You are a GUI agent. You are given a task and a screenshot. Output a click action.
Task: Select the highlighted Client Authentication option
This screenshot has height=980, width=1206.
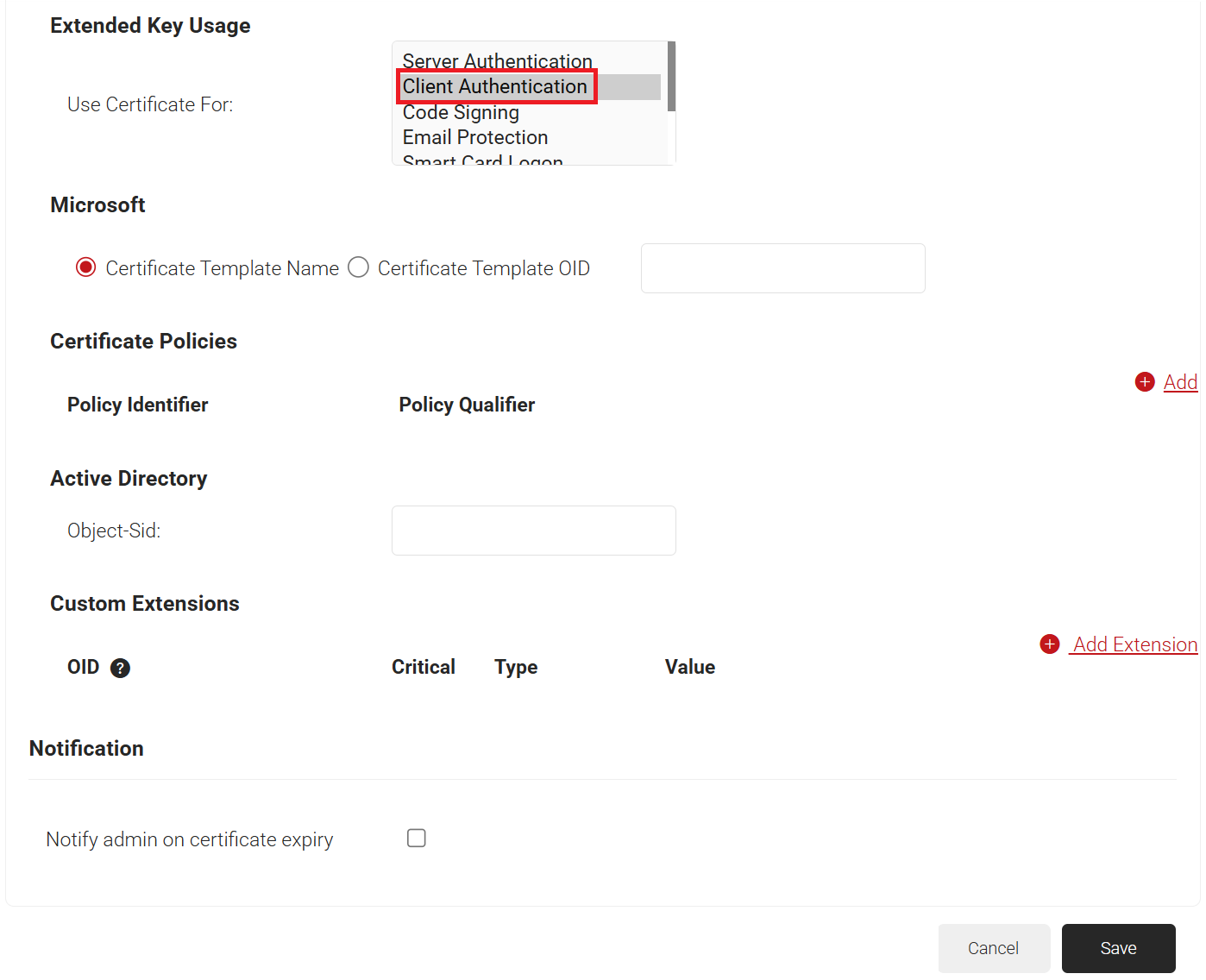(x=494, y=86)
